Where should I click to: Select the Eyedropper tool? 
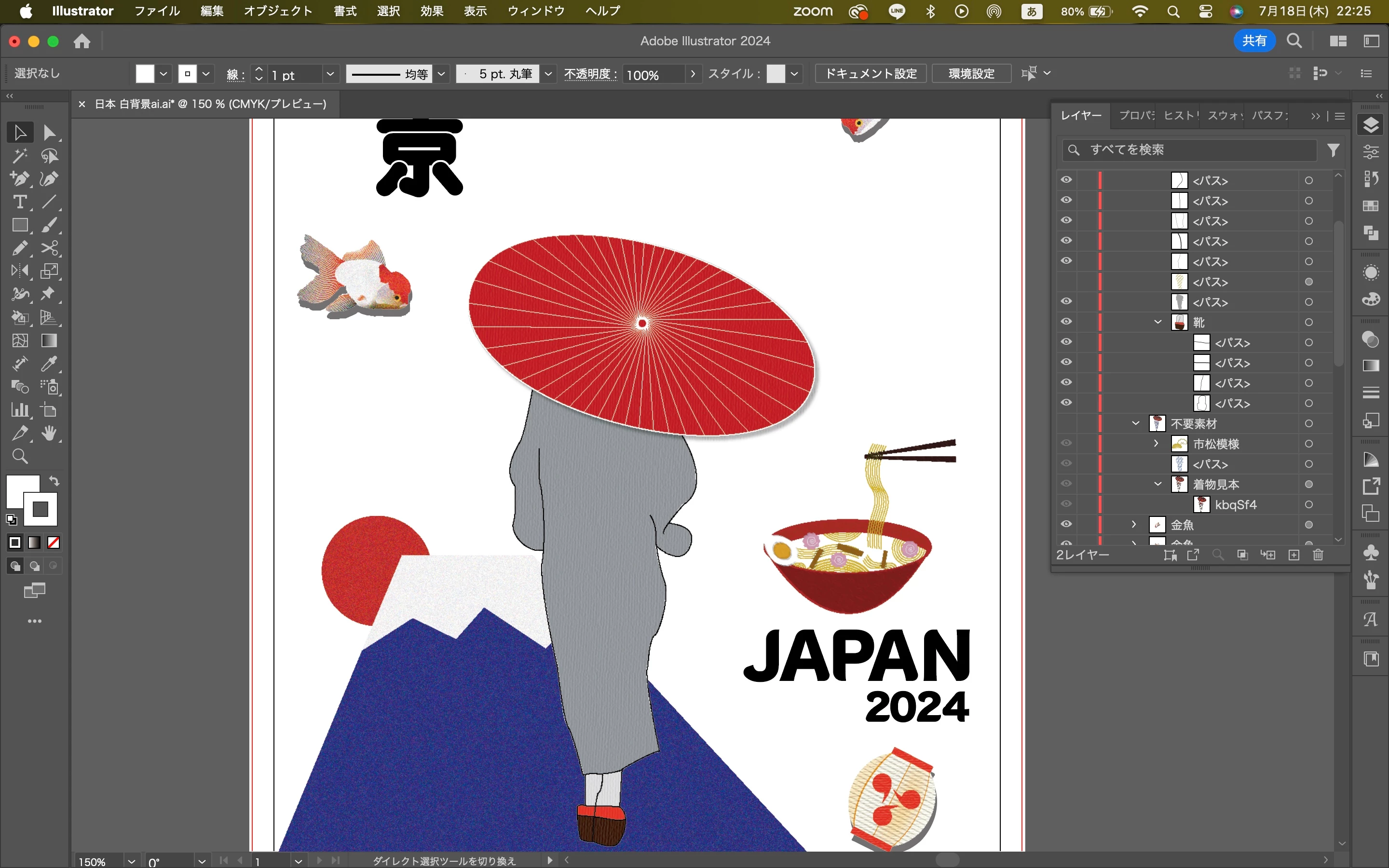coord(49,364)
